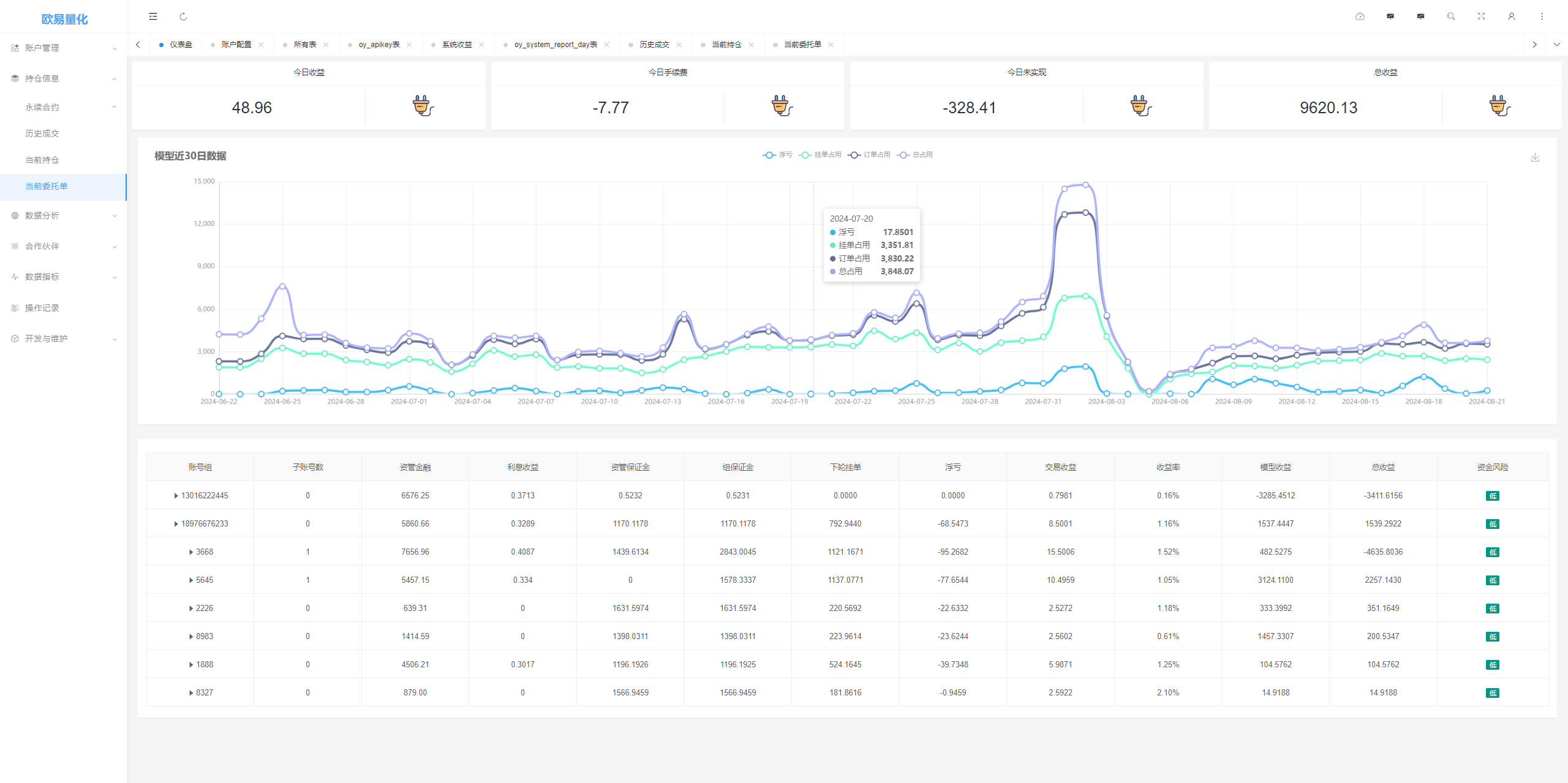Close the 当前委托单 tab
This screenshot has height=783, width=1568.
tap(831, 45)
